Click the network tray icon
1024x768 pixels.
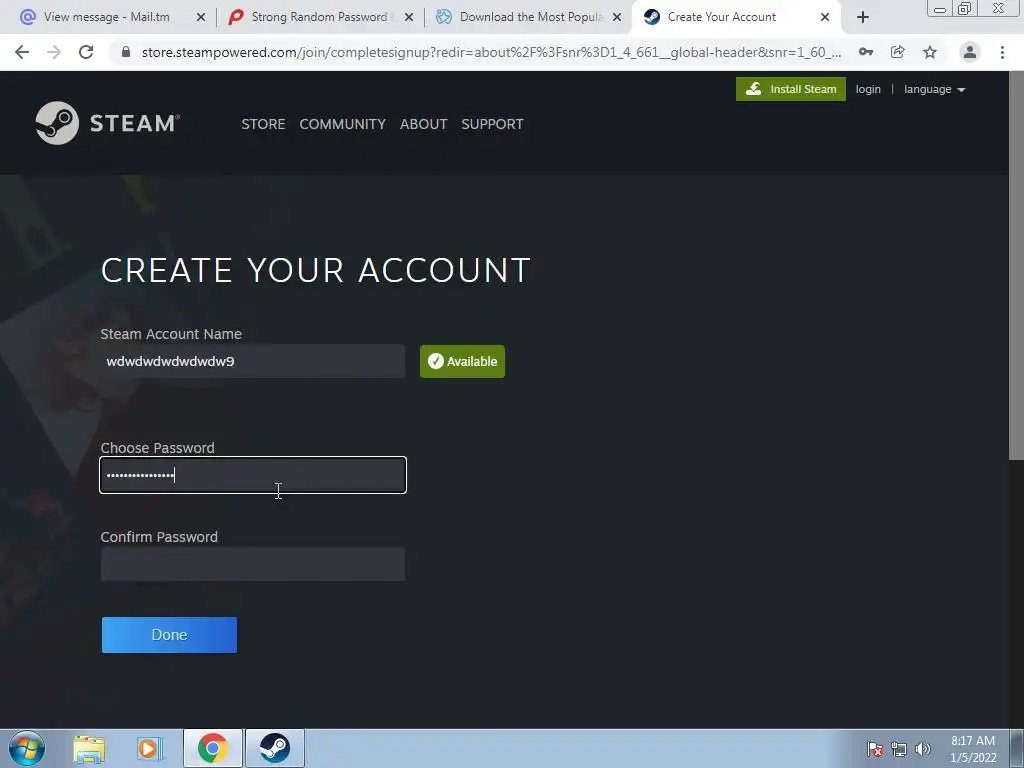pos(899,749)
